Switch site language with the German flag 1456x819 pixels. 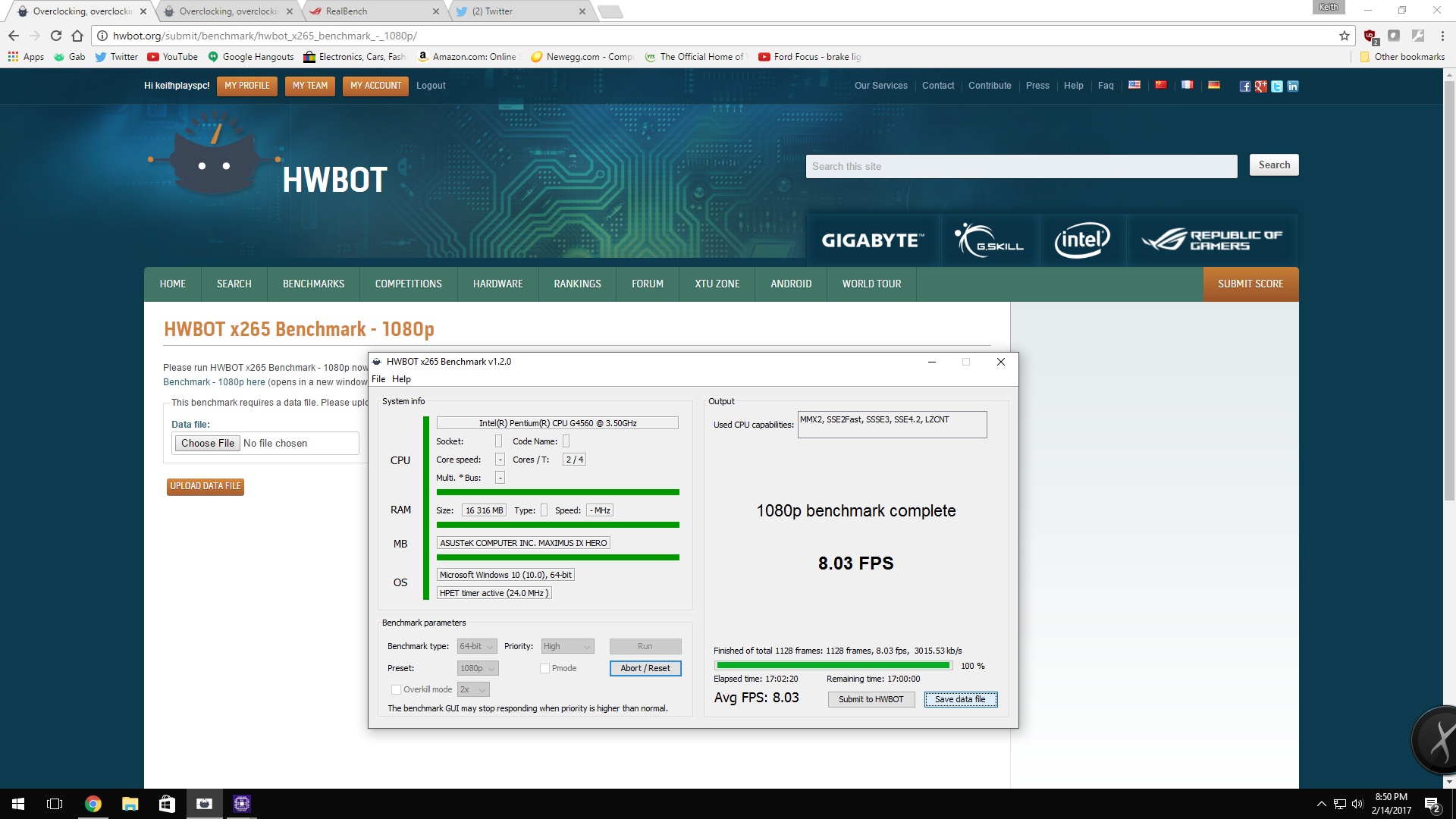1214,85
